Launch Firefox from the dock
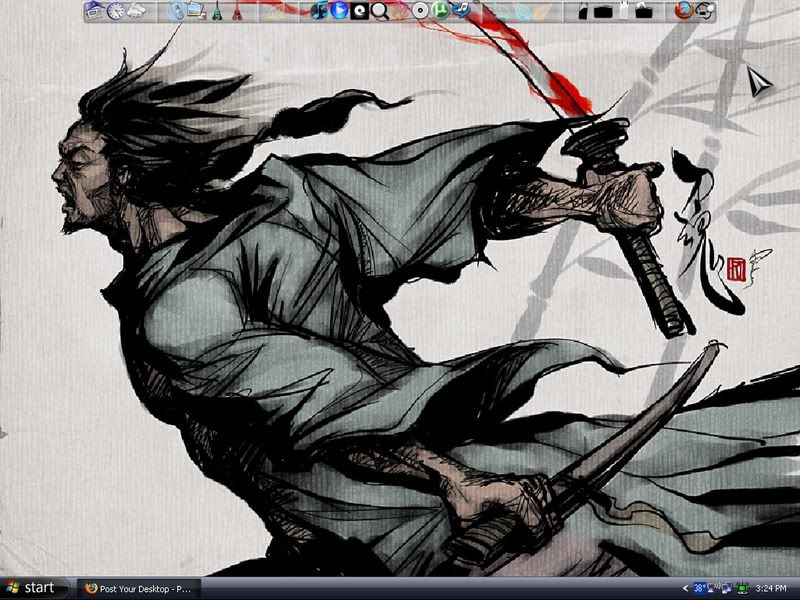This screenshot has height=600, width=800. tap(684, 11)
